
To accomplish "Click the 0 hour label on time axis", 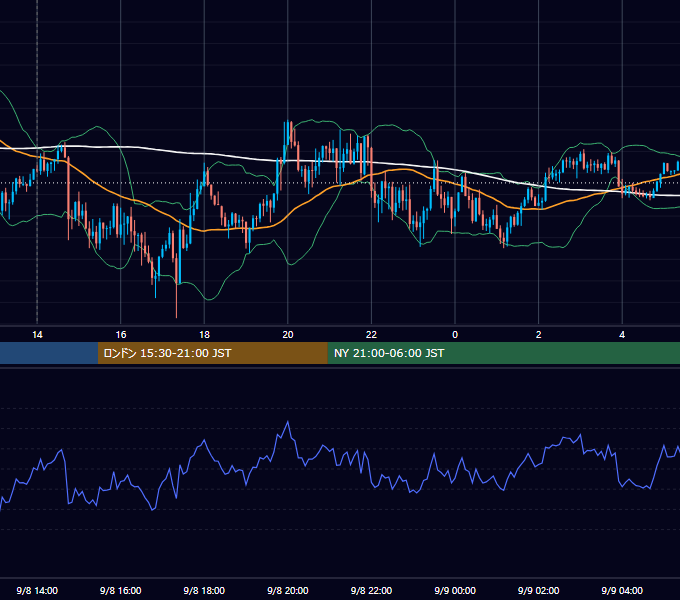I will pos(455,335).
